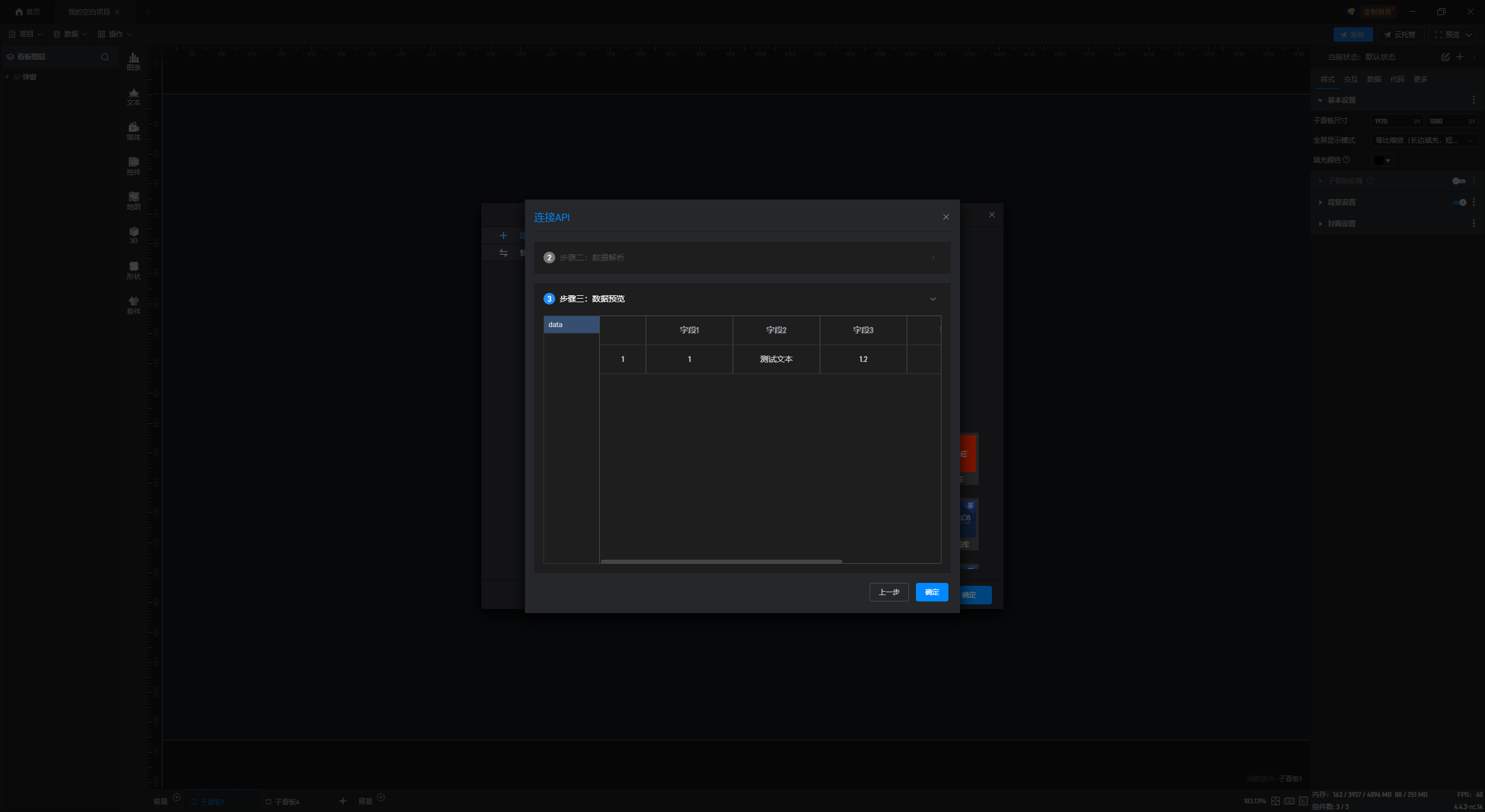The width and height of the screenshot is (1485, 812).
Task: Open the 形状 shapes icon
Action: [133, 270]
